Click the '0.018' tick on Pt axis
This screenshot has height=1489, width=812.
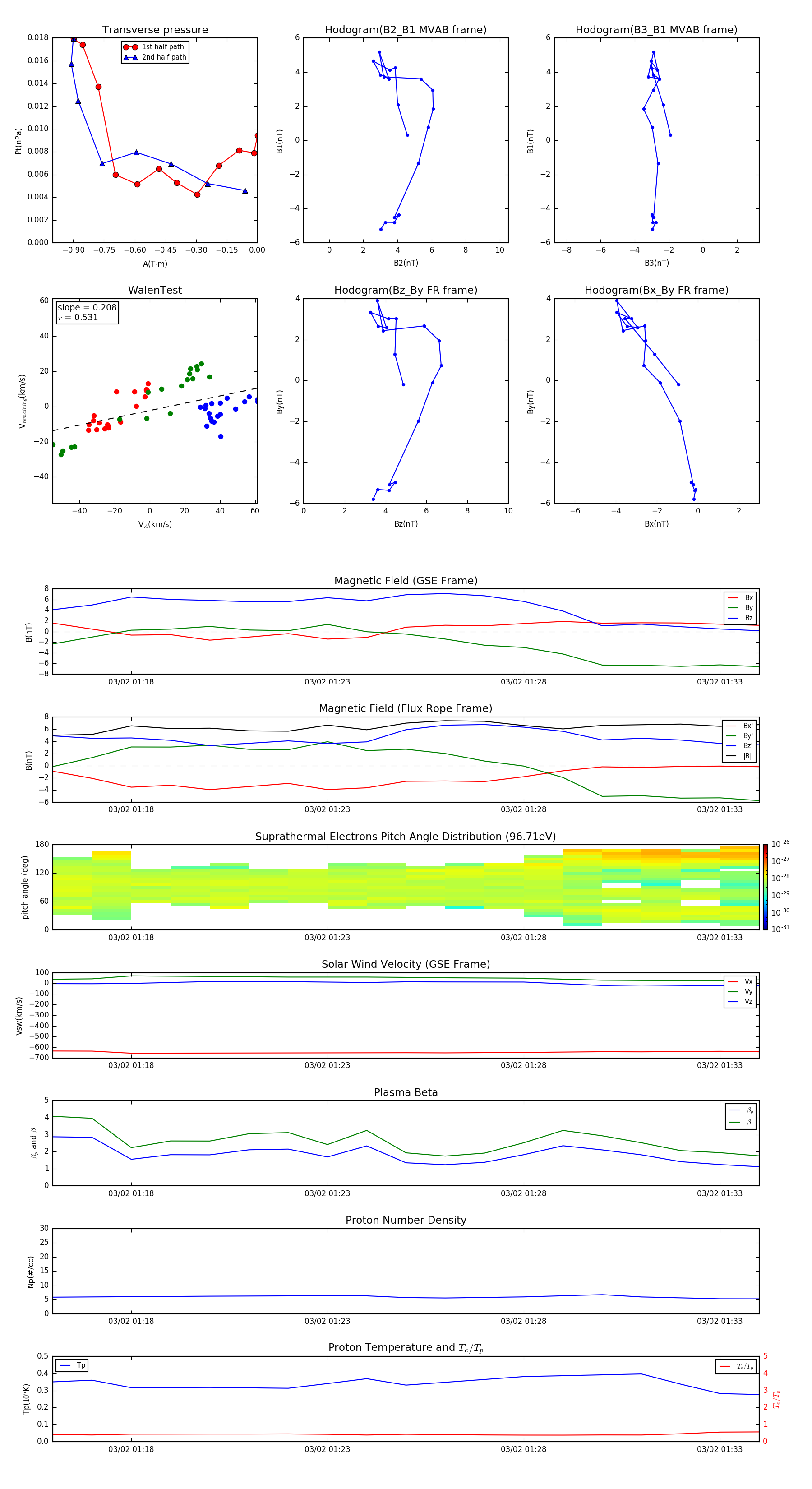click(38, 37)
